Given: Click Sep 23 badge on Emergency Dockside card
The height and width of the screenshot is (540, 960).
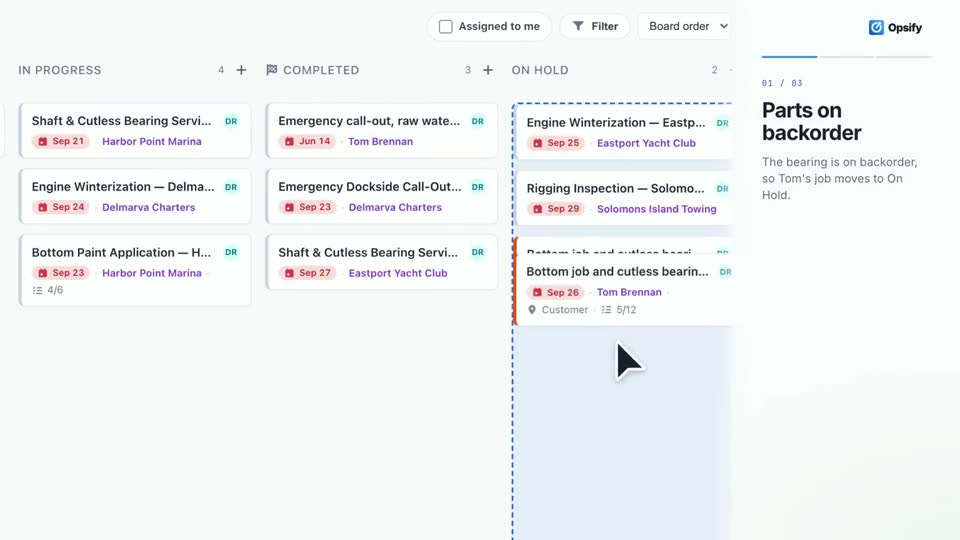Looking at the screenshot, I should click(307, 208).
